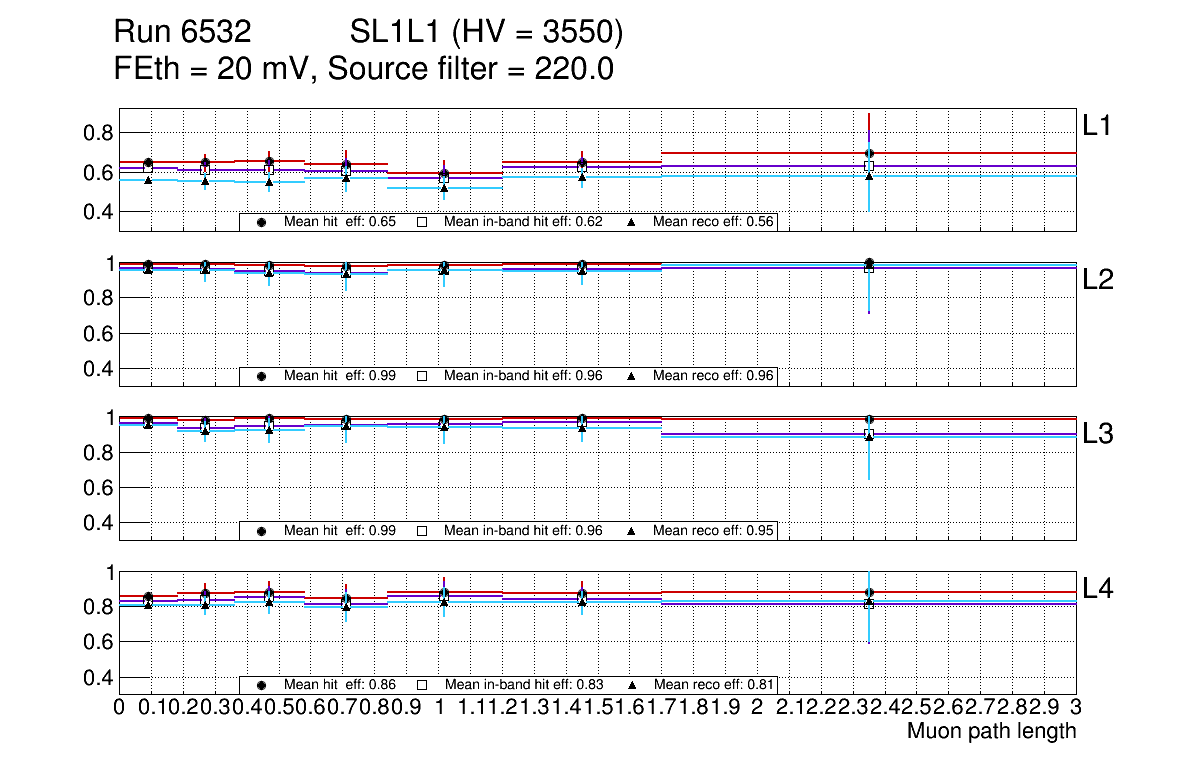
Task: Click the filled circle marker in L4 legend
Action: pos(262,685)
